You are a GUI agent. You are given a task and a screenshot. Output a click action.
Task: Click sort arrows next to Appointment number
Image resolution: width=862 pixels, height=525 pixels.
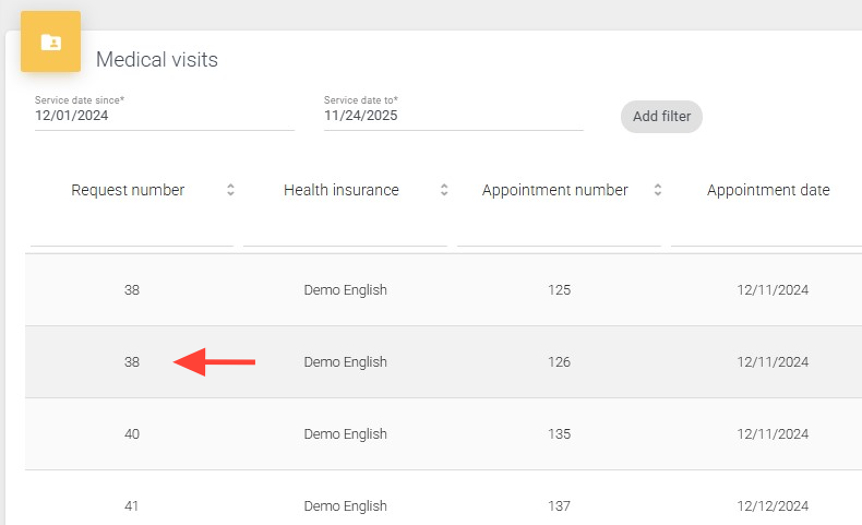point(658,190)
